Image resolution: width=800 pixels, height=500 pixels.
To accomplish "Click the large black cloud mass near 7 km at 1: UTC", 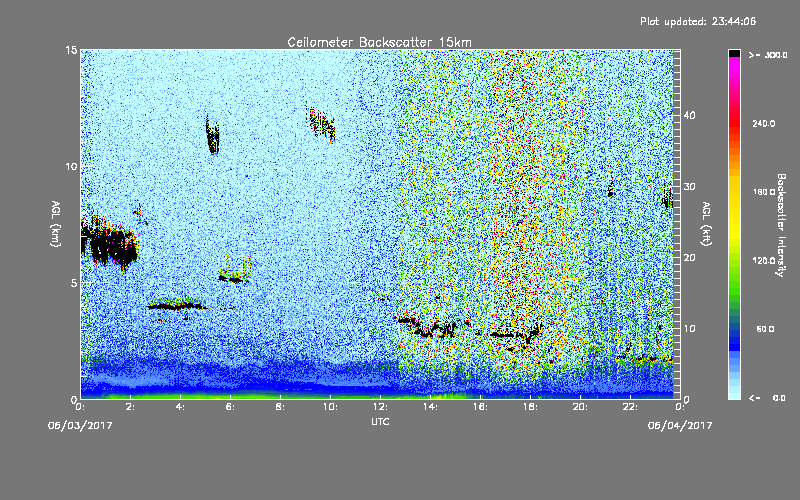I will click(110, 244).
